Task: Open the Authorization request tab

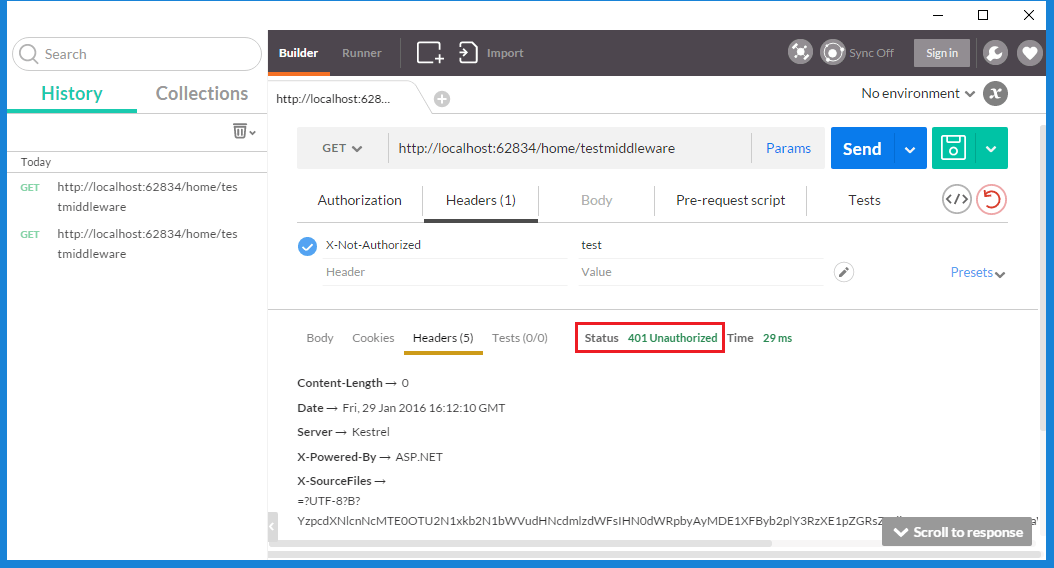Action: pyautogui.click(x=360, y=200)
